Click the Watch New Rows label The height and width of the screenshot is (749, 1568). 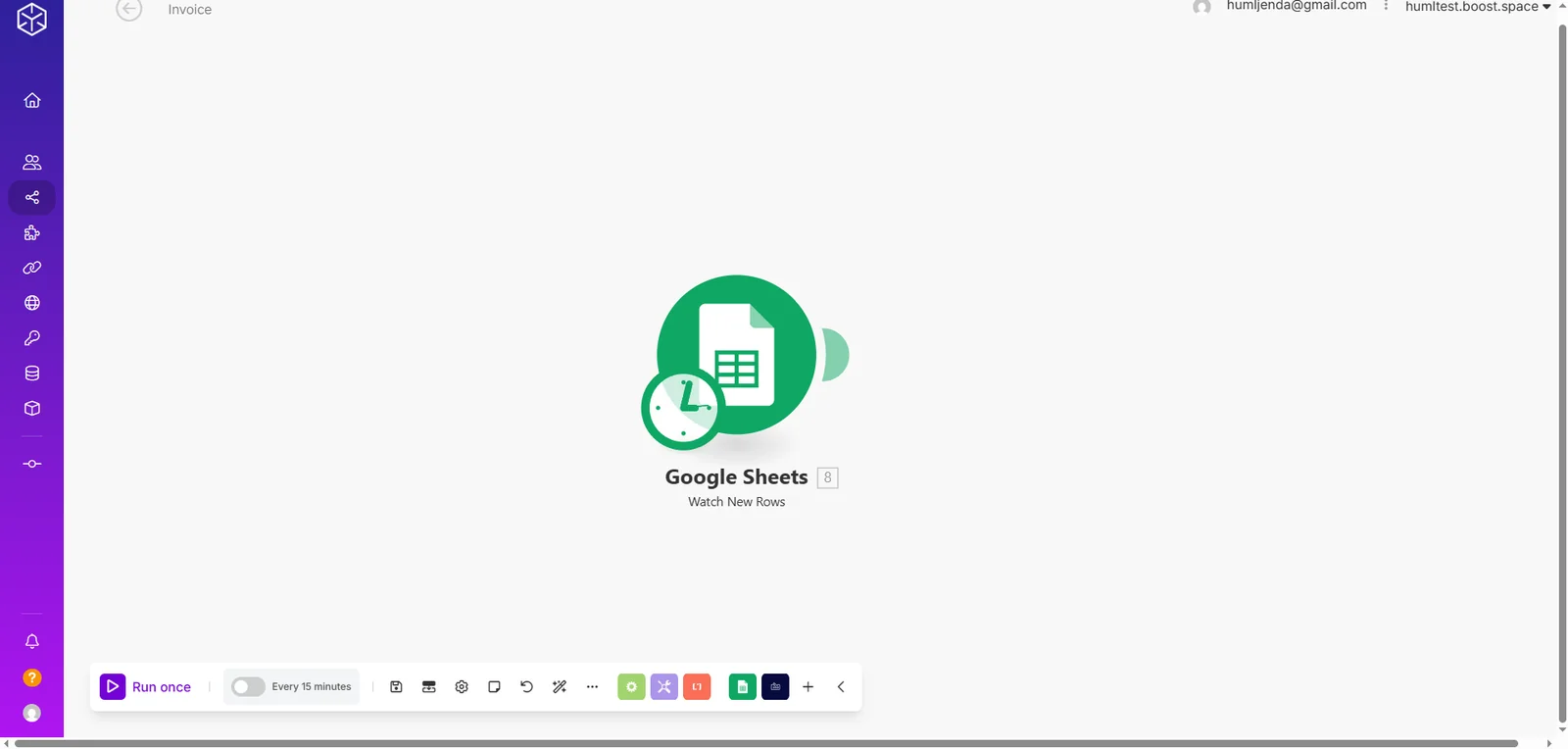point(737,502)
